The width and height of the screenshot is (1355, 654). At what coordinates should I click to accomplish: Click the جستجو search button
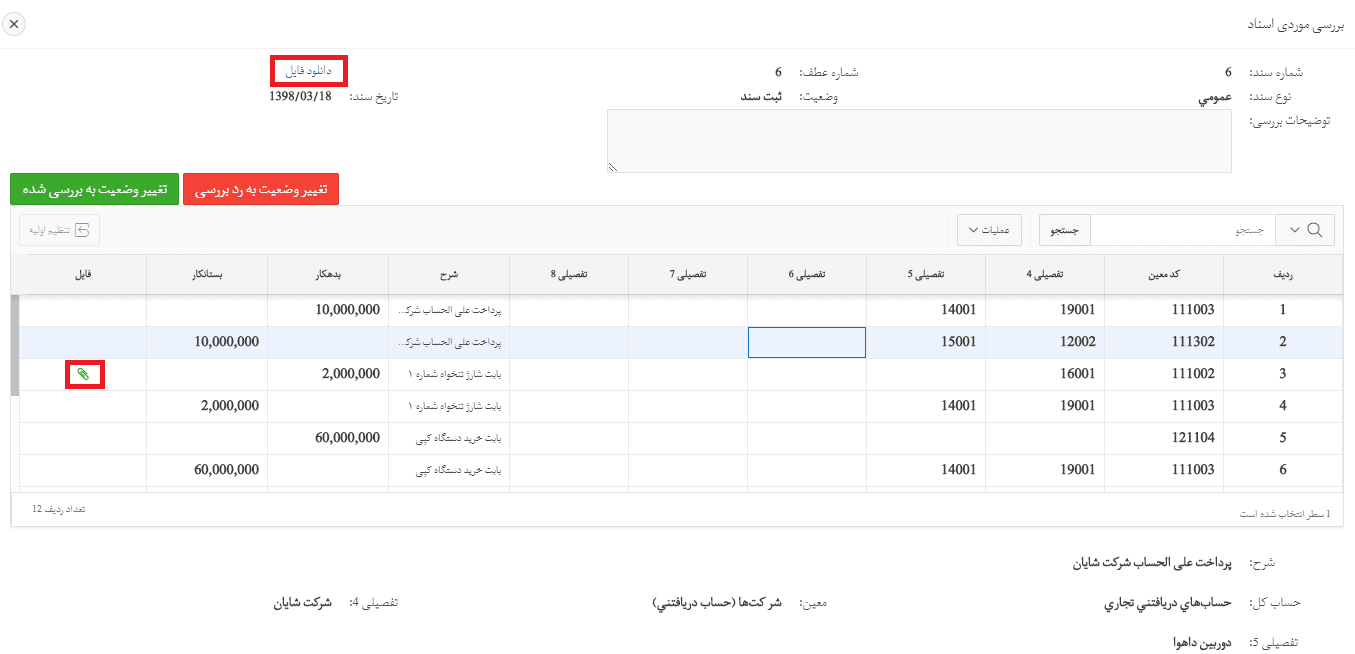click(1064, 229)
